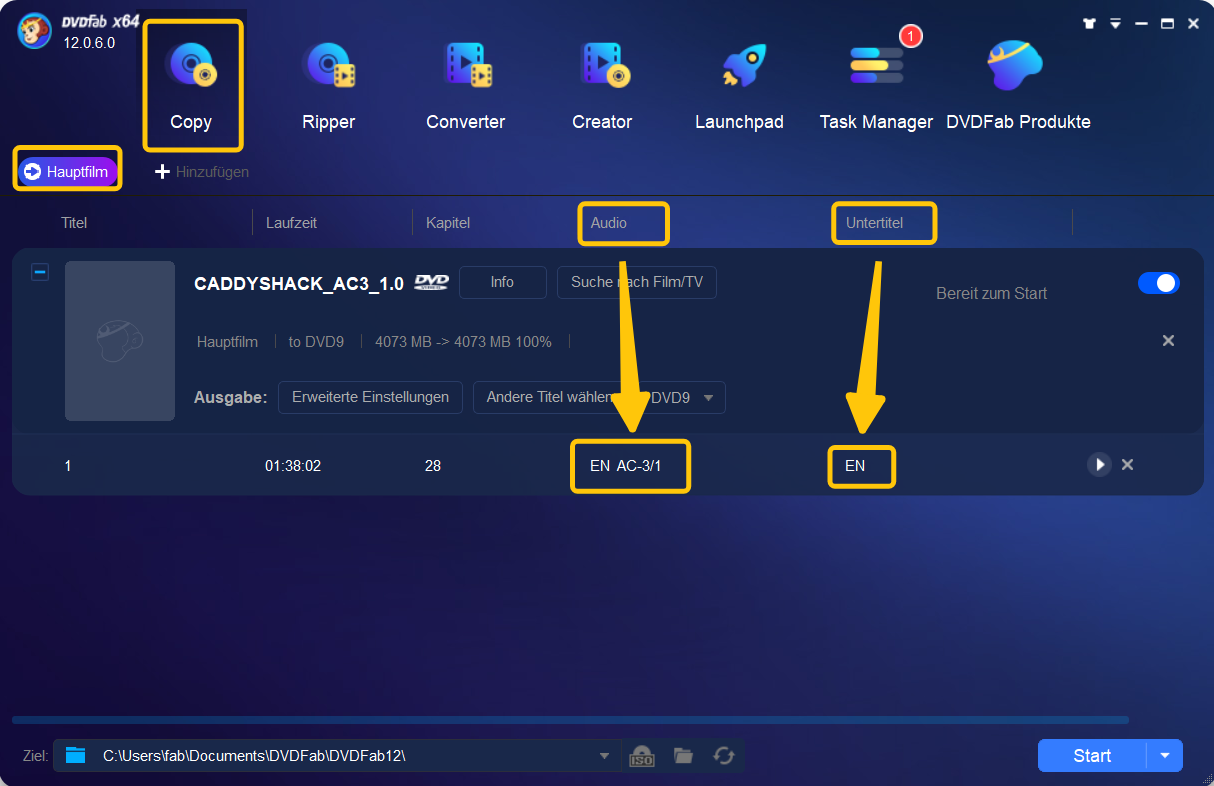Screen dimensions: 1214x786
Task: Click the 'to DVD9' output label
Action: pos(316,342)
